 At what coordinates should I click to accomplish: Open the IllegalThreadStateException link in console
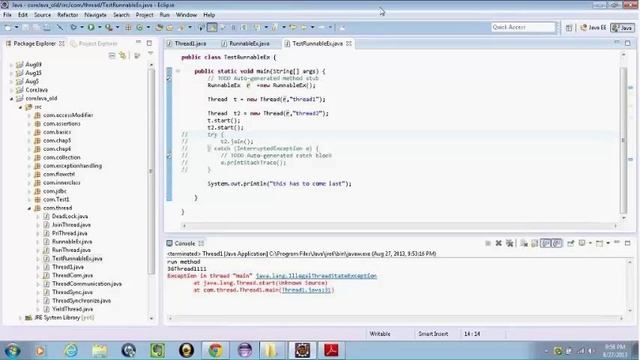316,276
